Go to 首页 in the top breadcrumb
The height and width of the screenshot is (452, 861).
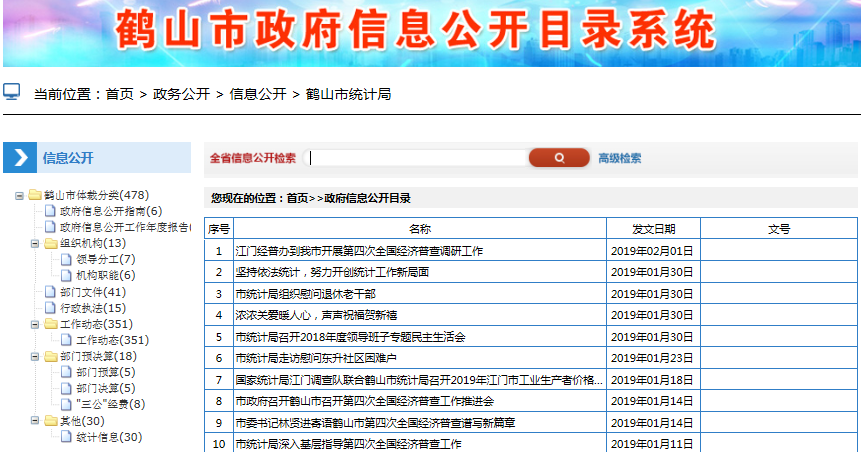[119, 94]
